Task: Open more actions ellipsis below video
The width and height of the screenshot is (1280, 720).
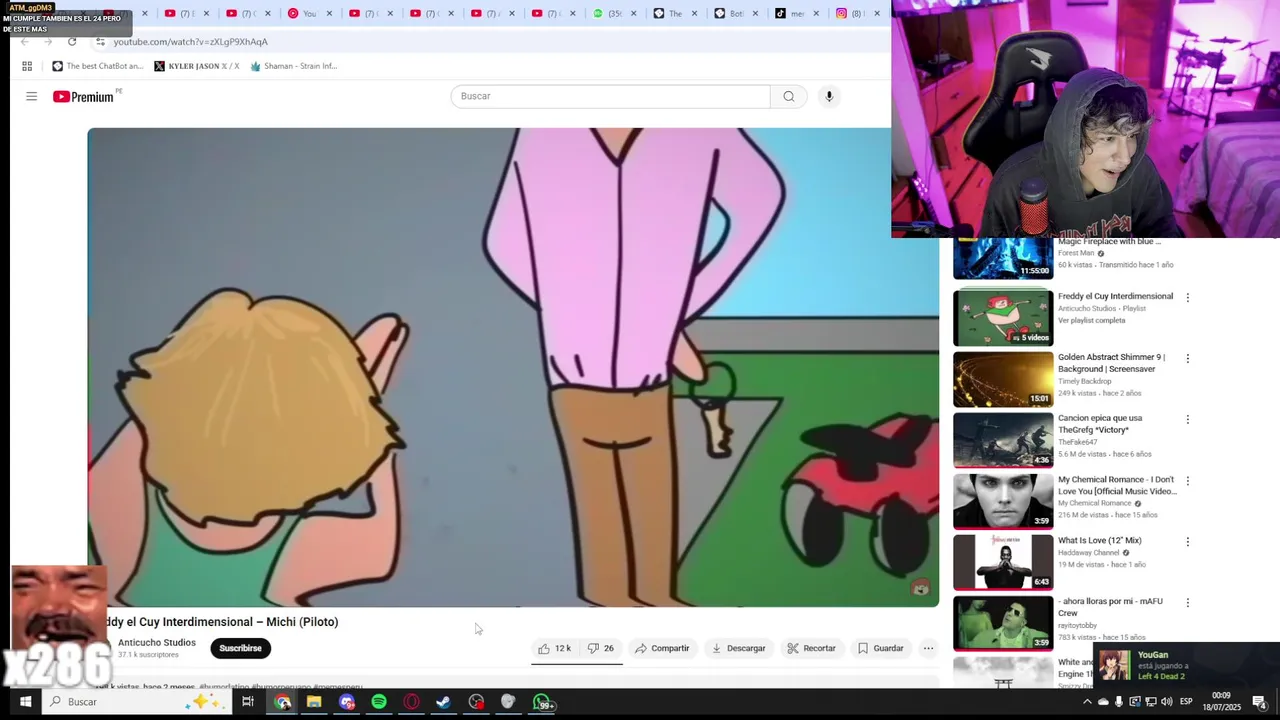Action: pyautogui.click(x=928, y=648)
